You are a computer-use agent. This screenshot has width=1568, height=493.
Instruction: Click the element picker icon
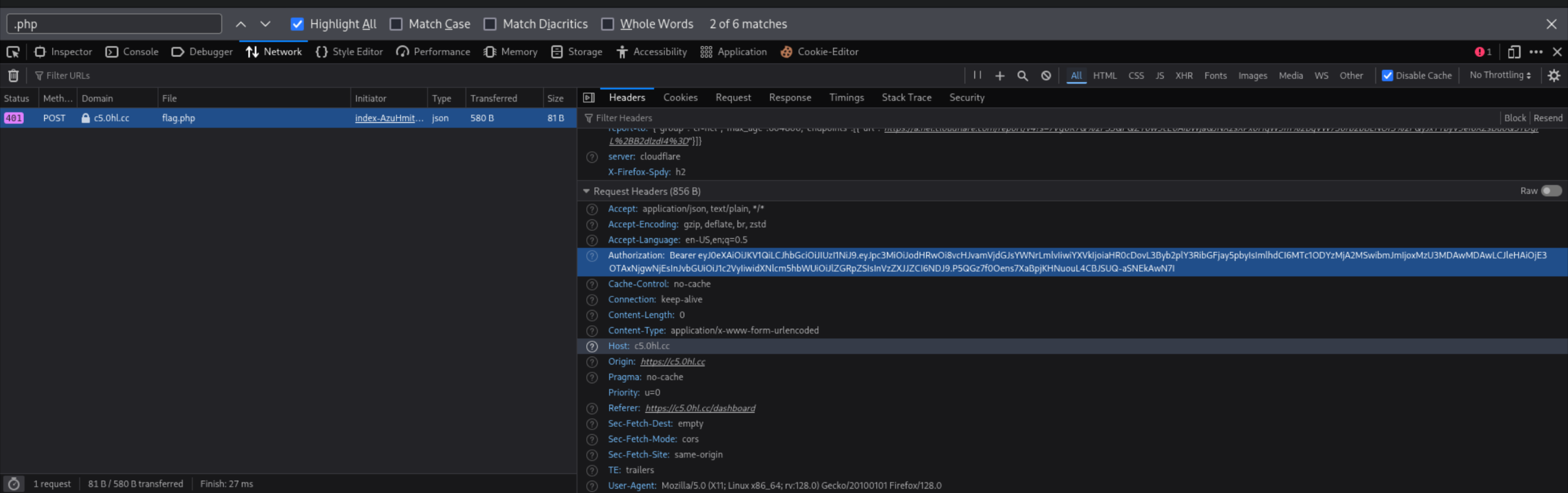13,52
